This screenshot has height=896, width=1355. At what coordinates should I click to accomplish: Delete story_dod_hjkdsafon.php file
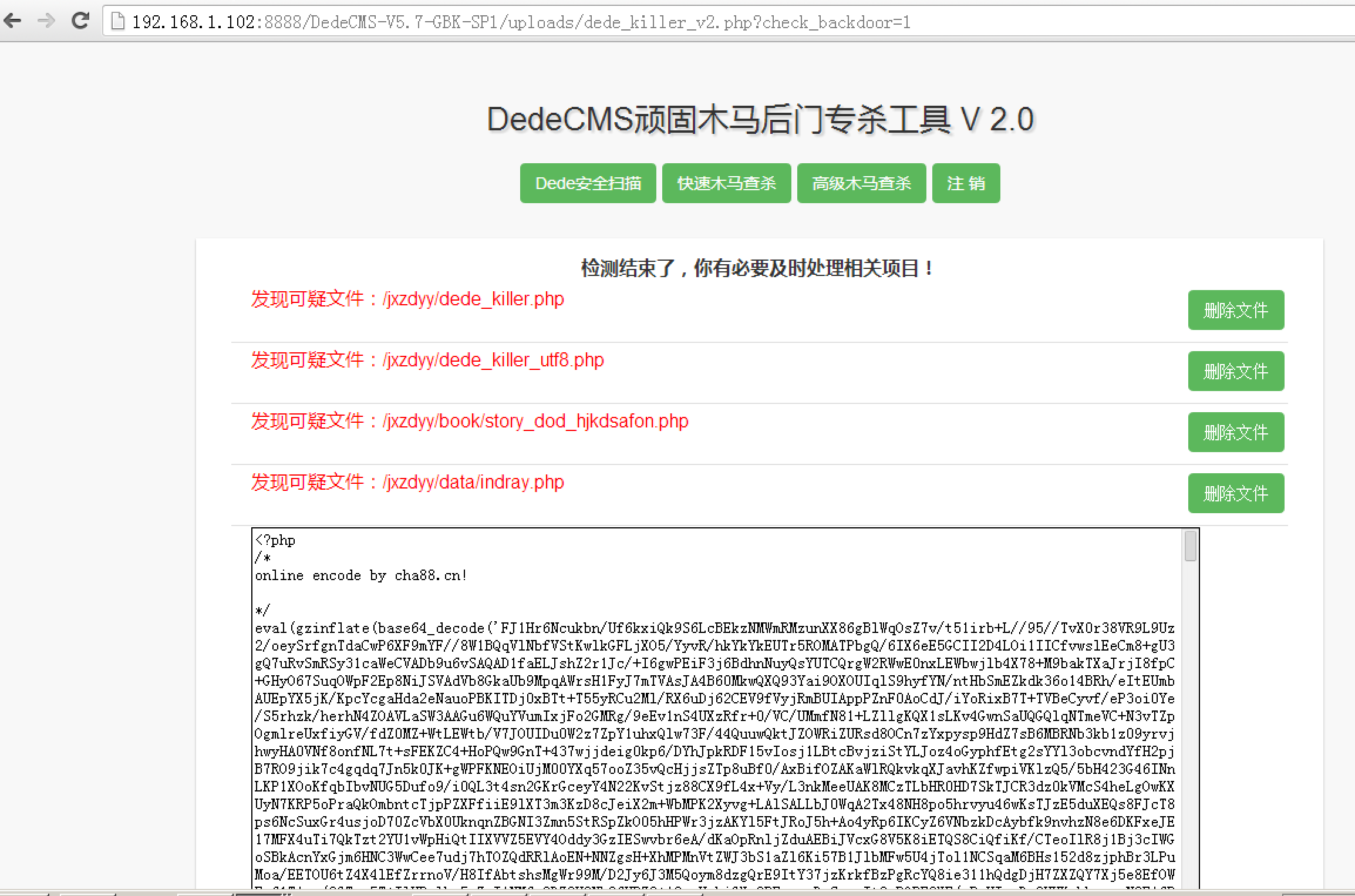1236,432
